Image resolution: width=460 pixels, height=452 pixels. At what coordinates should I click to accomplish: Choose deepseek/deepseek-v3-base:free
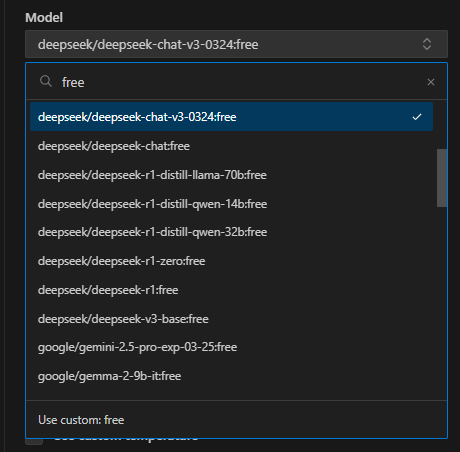(231, 319)
